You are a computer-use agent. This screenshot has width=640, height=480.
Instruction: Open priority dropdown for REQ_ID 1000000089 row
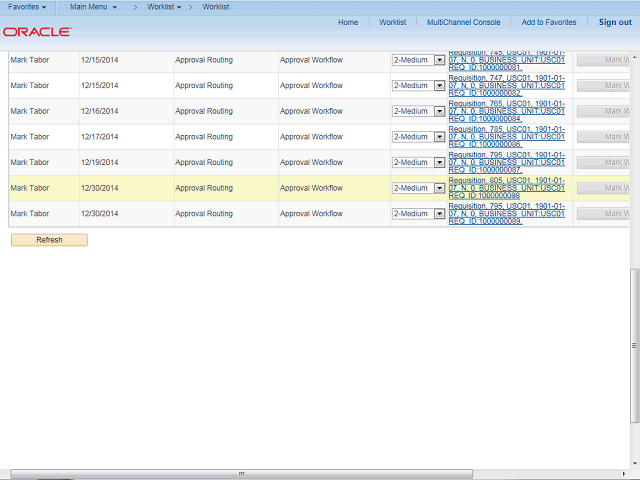pos(418,213)
